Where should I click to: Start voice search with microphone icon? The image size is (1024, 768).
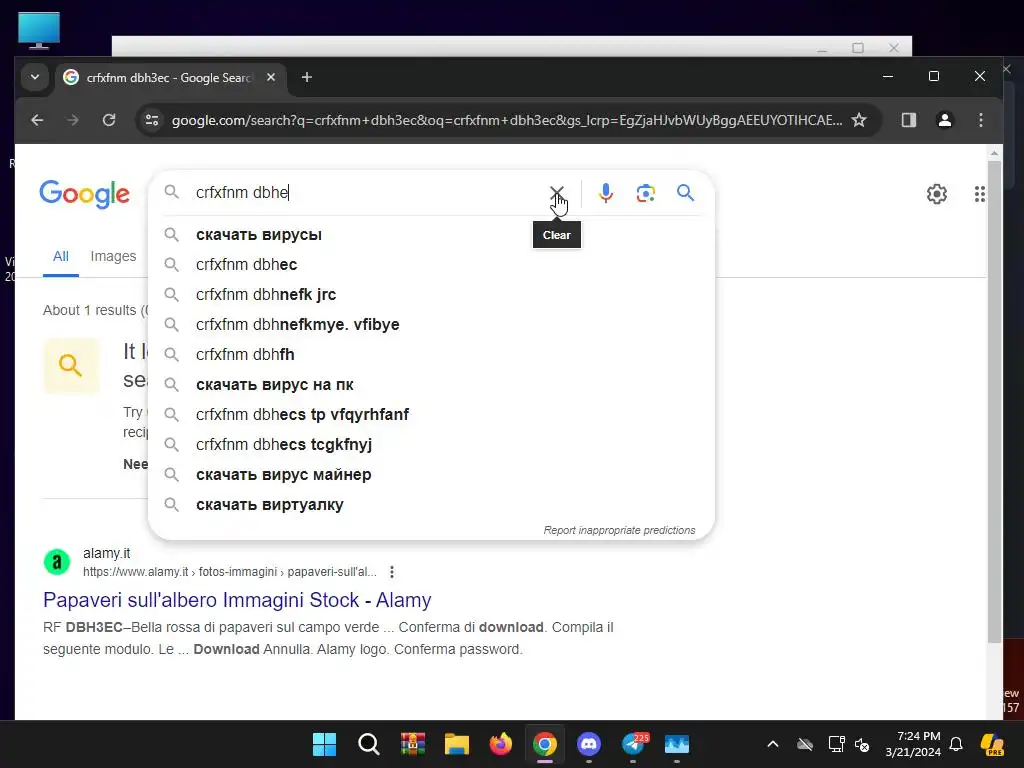tap(606, 193)
